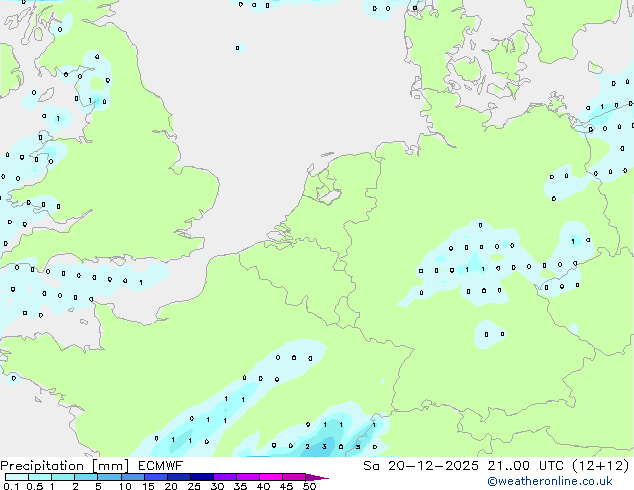Click the '(12+12)' forecast offset text

pyautogui.click(x=601, y=466)
